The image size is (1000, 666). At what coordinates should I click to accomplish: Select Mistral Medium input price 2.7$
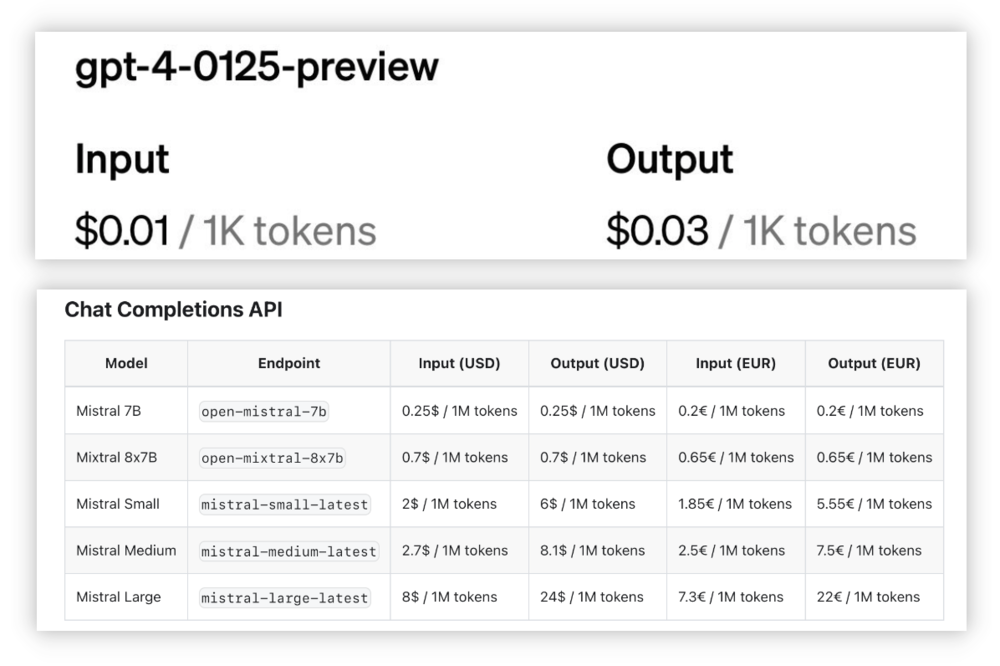pos(455,551)
